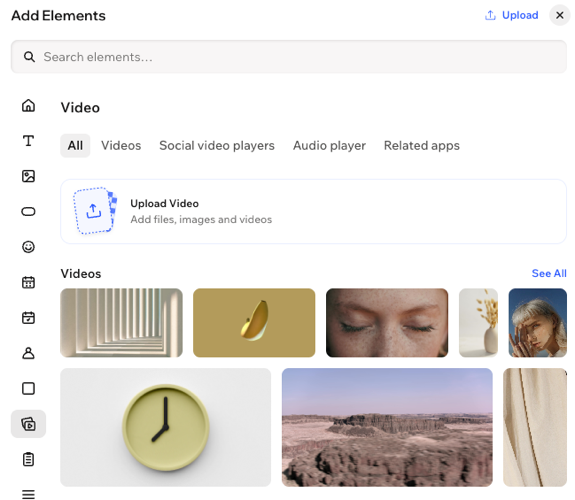Close the Add Elements panel

(560, 15)
